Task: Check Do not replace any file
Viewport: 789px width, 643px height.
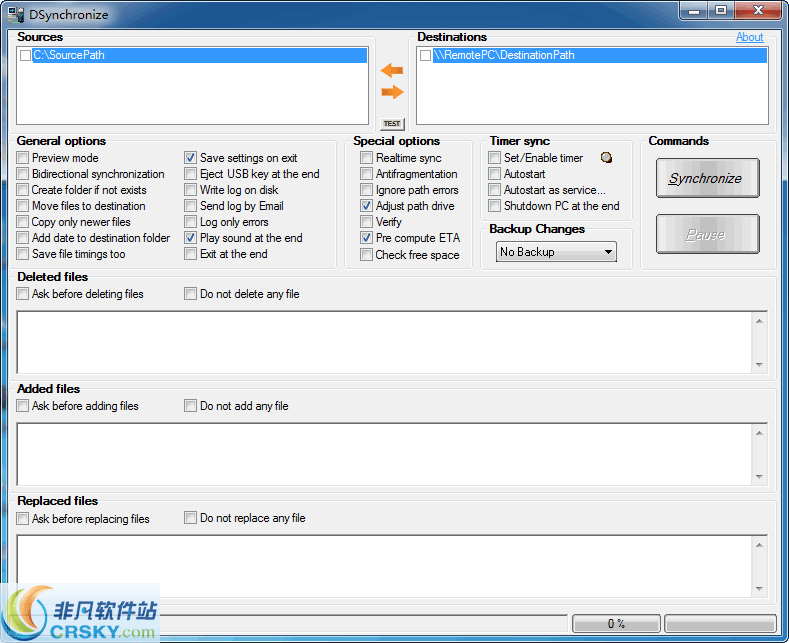Action: click(x=190, y=518)
